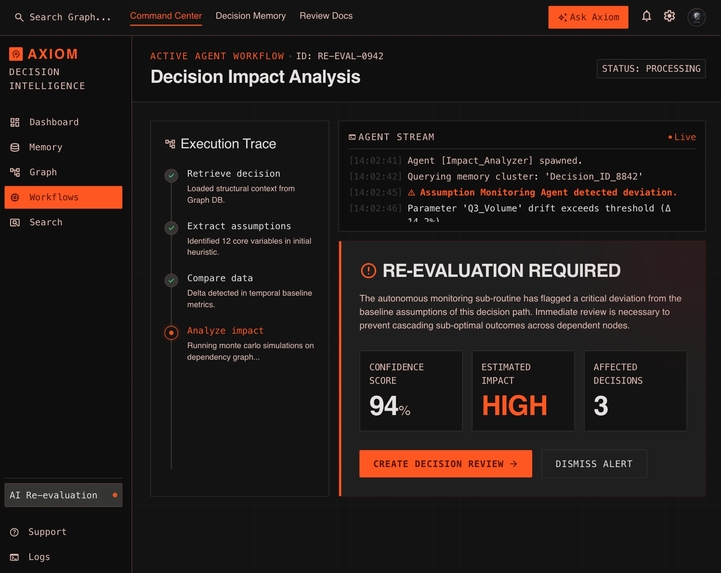
Task: Click the Graph node icon in sidebar
Action: click(15, 172)
